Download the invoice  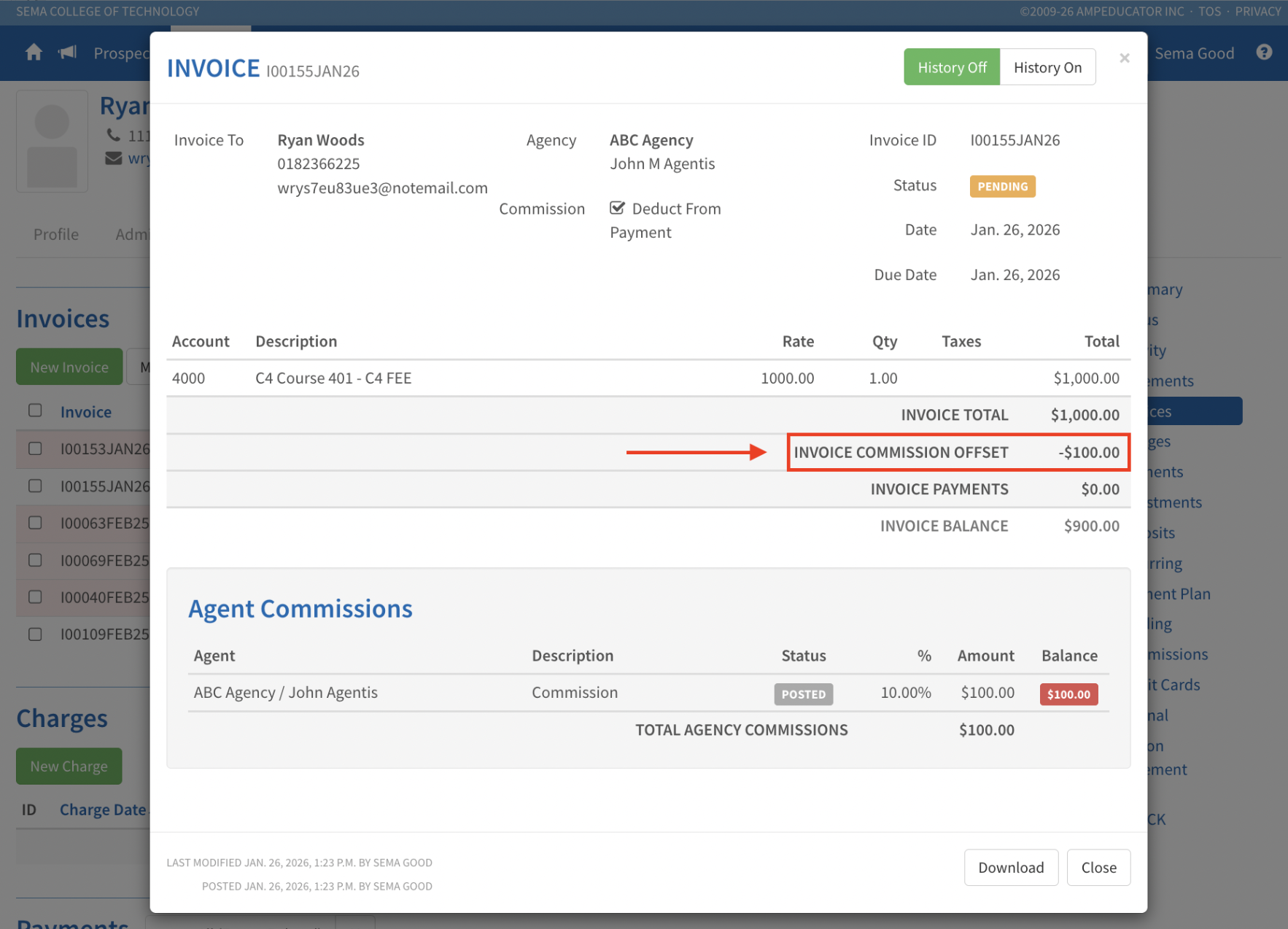[1010, 867]
